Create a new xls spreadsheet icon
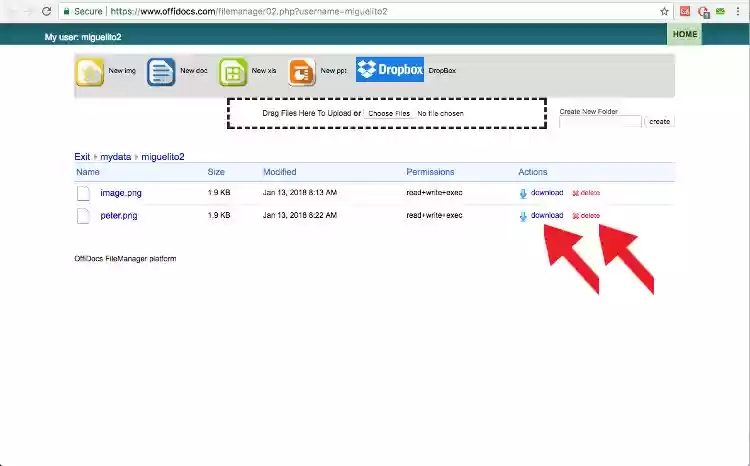This screenshot has height=466, width=750. coord(233,72)
